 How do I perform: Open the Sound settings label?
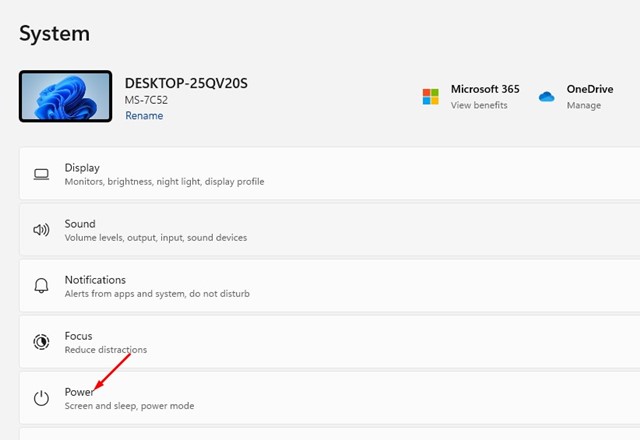pos(80,223)
